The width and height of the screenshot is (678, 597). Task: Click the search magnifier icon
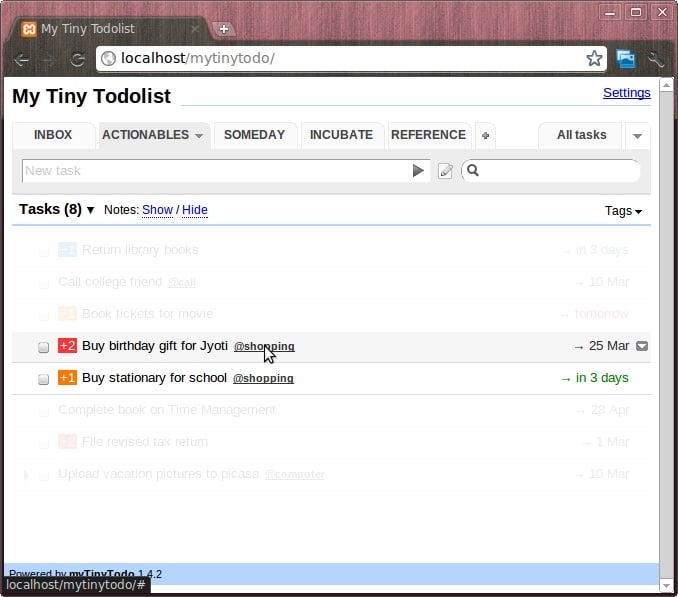(x=473, y=170)
